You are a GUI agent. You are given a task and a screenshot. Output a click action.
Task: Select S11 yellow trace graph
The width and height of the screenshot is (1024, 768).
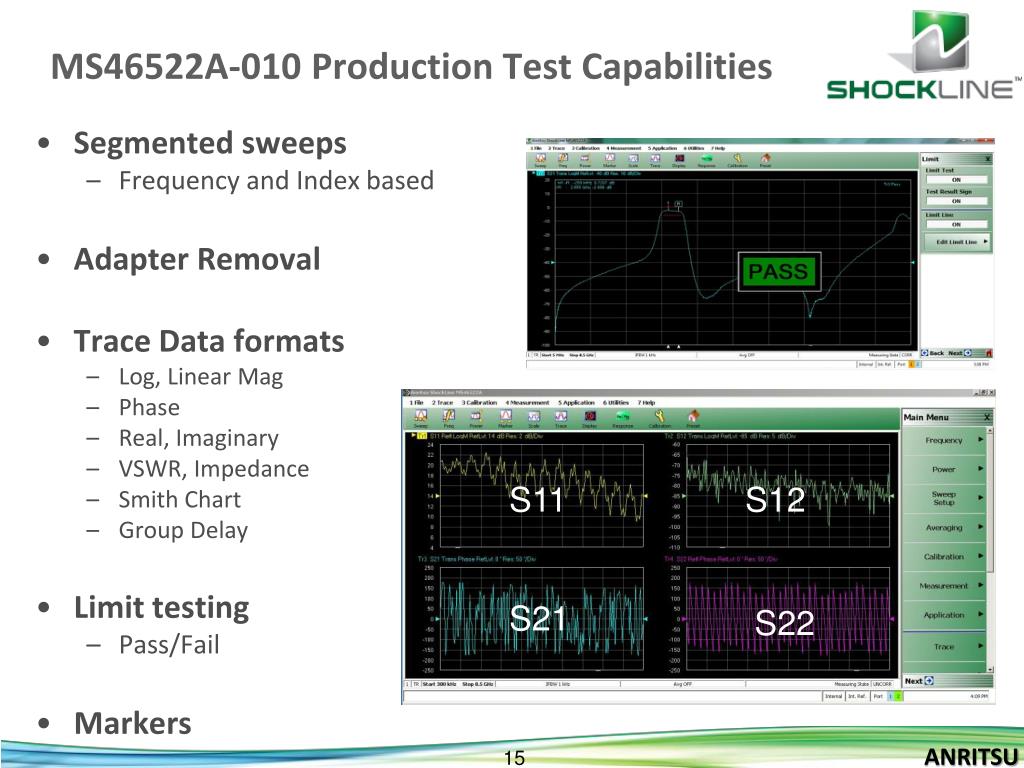(541, 495)
